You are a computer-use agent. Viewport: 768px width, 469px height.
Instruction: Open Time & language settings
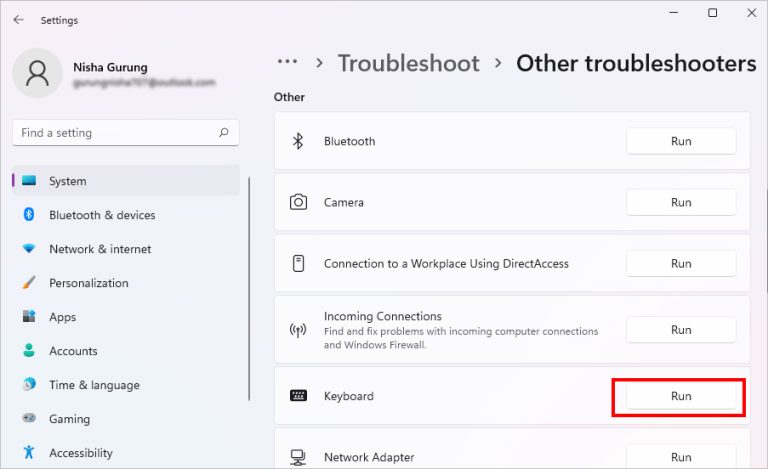(x=94, y=385)
